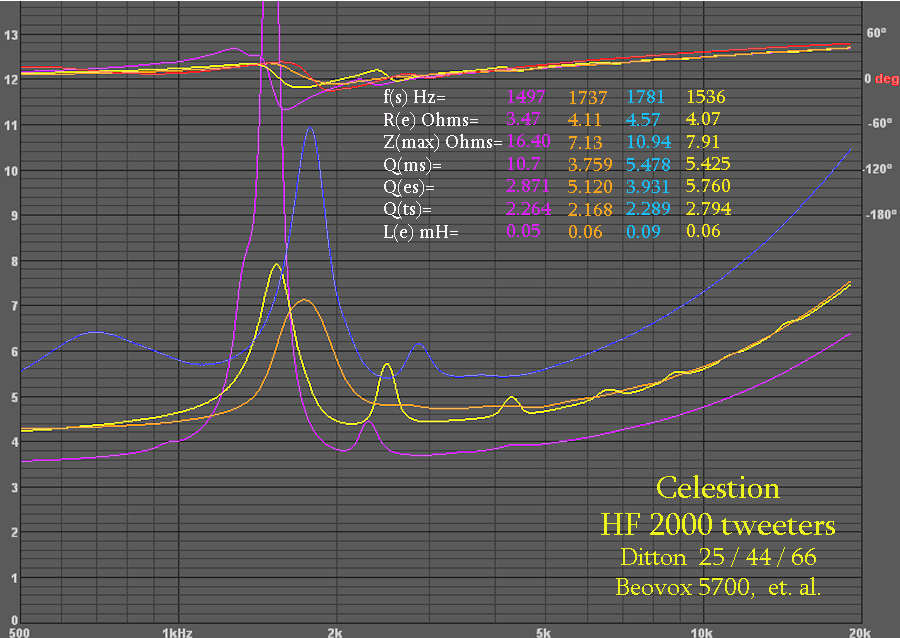Click the '-120°' phase axis label
Screen dimensions: 900x638
878,169
